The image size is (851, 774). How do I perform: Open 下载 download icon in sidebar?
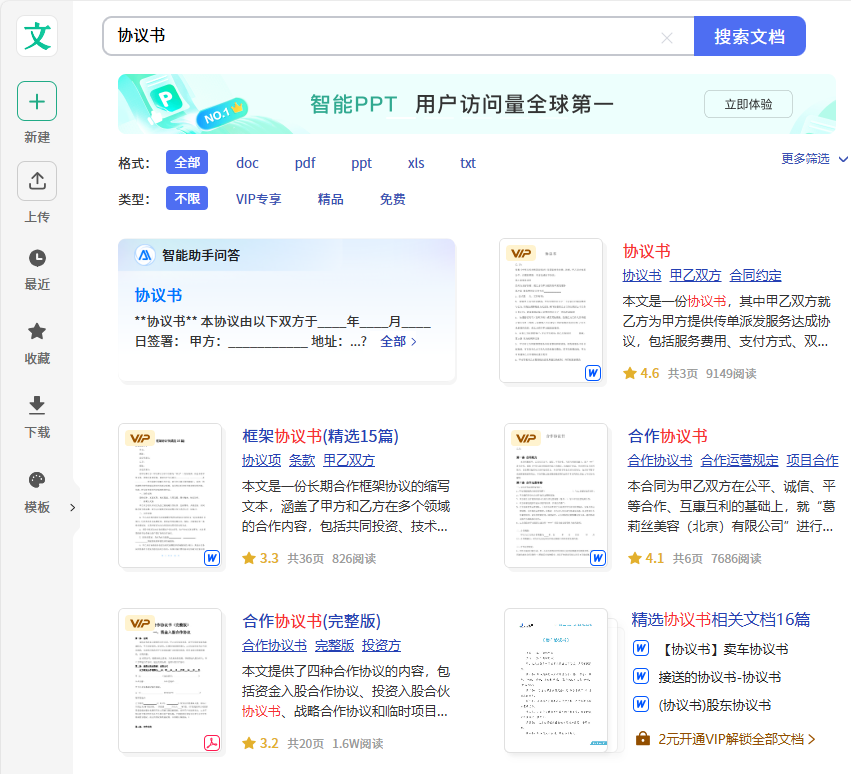click(x=37, y=405)
